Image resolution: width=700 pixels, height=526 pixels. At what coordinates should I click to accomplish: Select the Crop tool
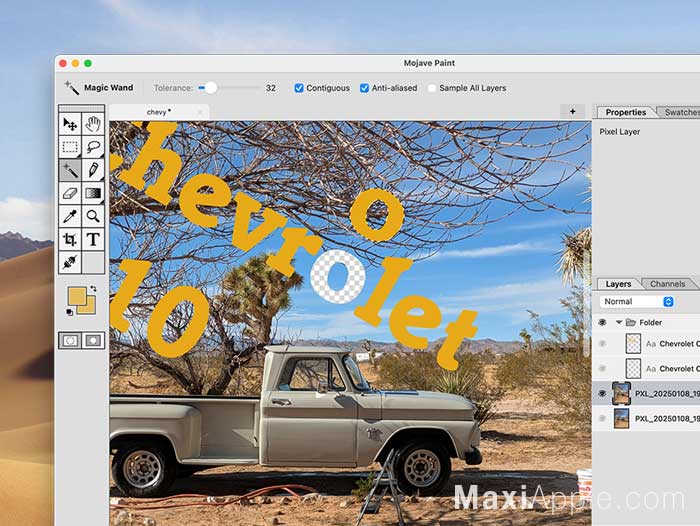70,240
